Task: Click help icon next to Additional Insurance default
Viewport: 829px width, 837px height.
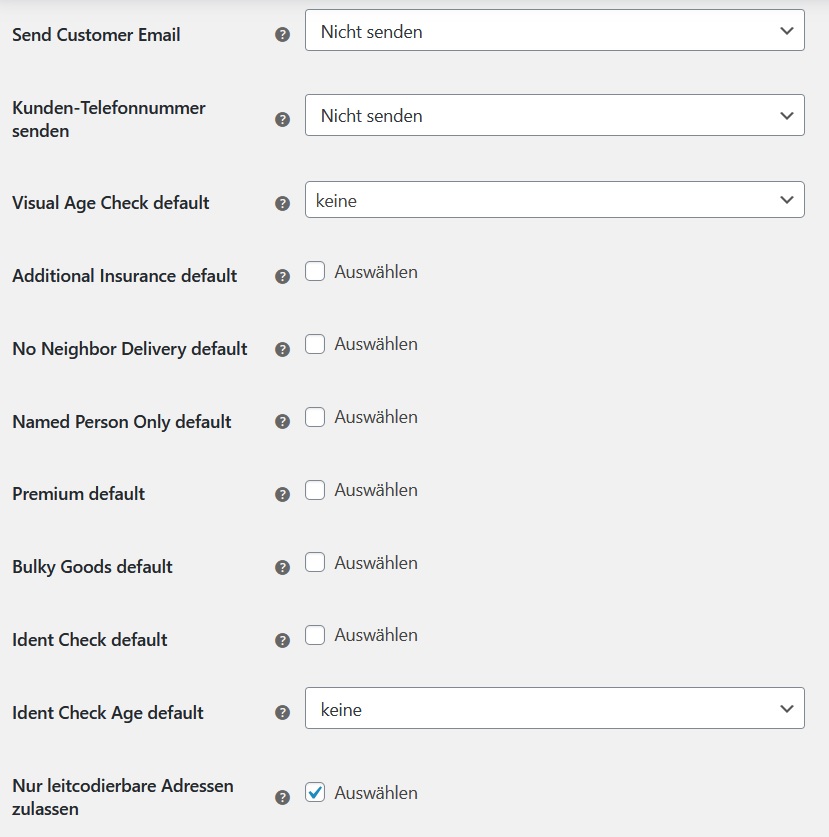Action: coord(282,277)
